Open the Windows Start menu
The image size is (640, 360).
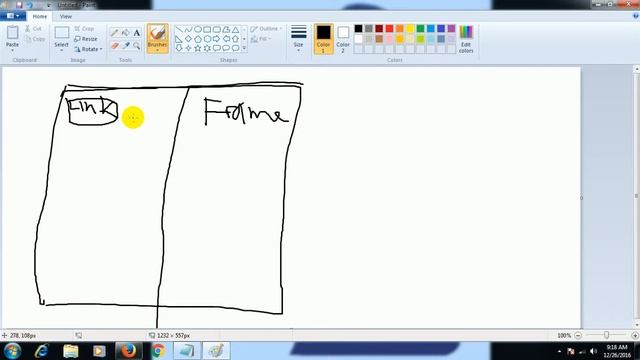(13, 351)
